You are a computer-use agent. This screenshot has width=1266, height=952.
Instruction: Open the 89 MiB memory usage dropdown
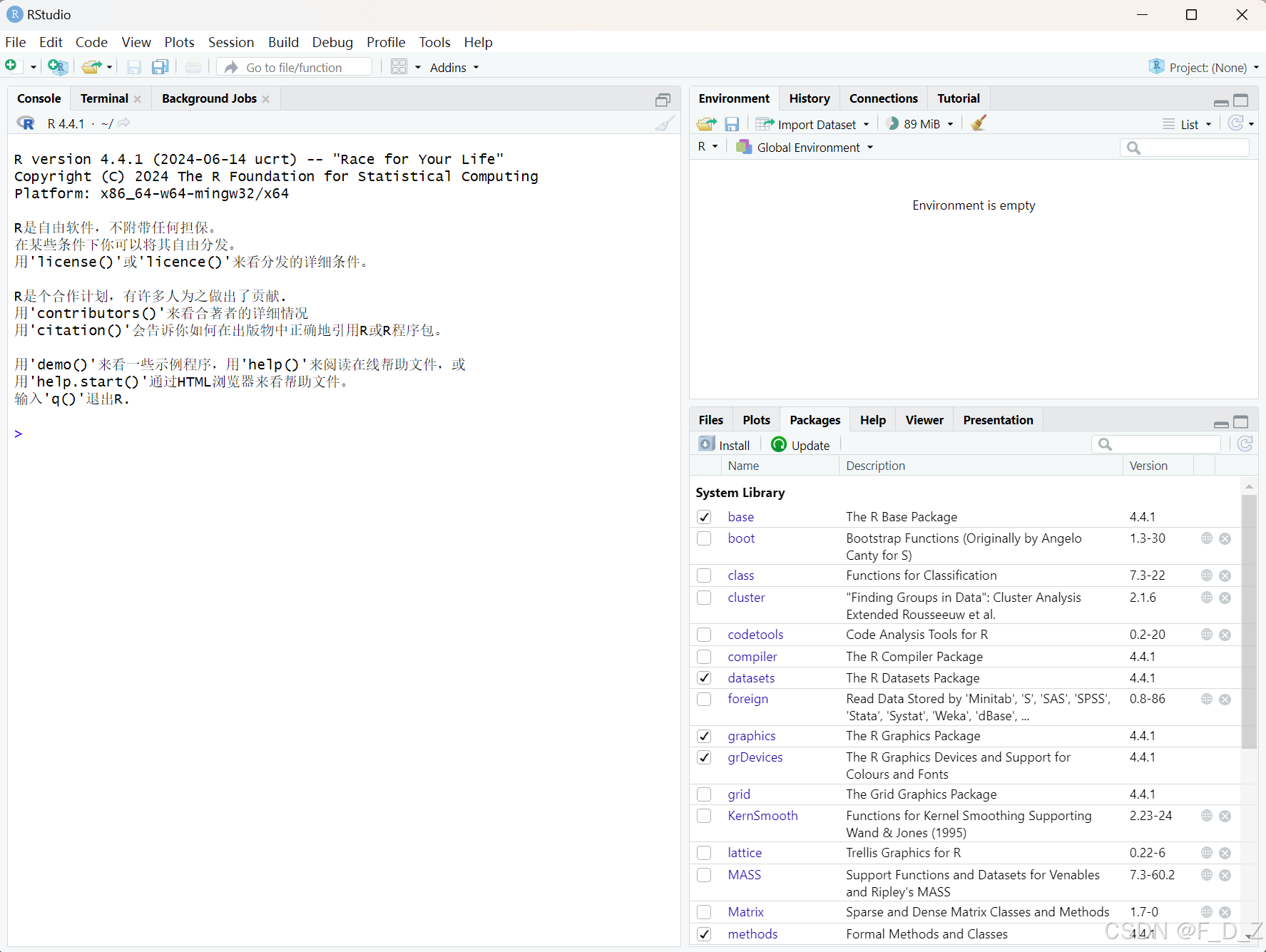click(x=920, y=124)
